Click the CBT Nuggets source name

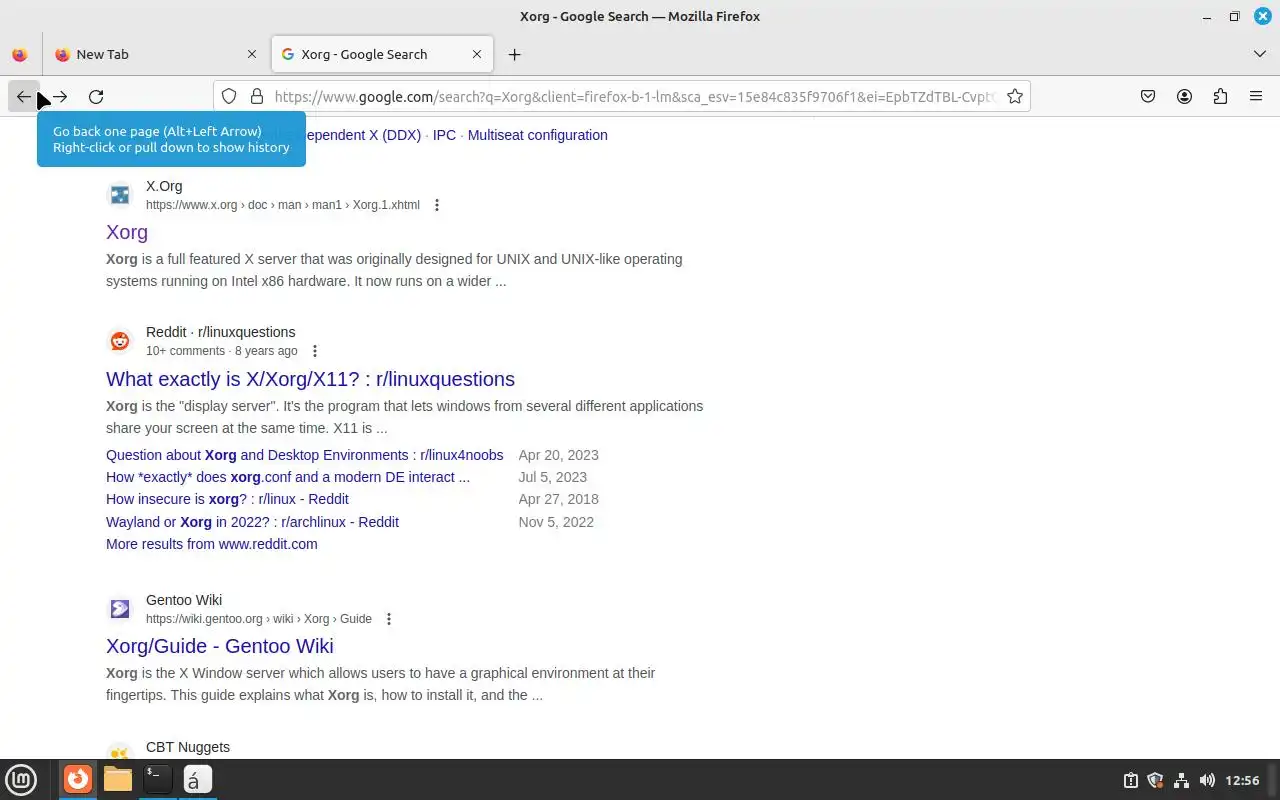click(x=188, y=747)
